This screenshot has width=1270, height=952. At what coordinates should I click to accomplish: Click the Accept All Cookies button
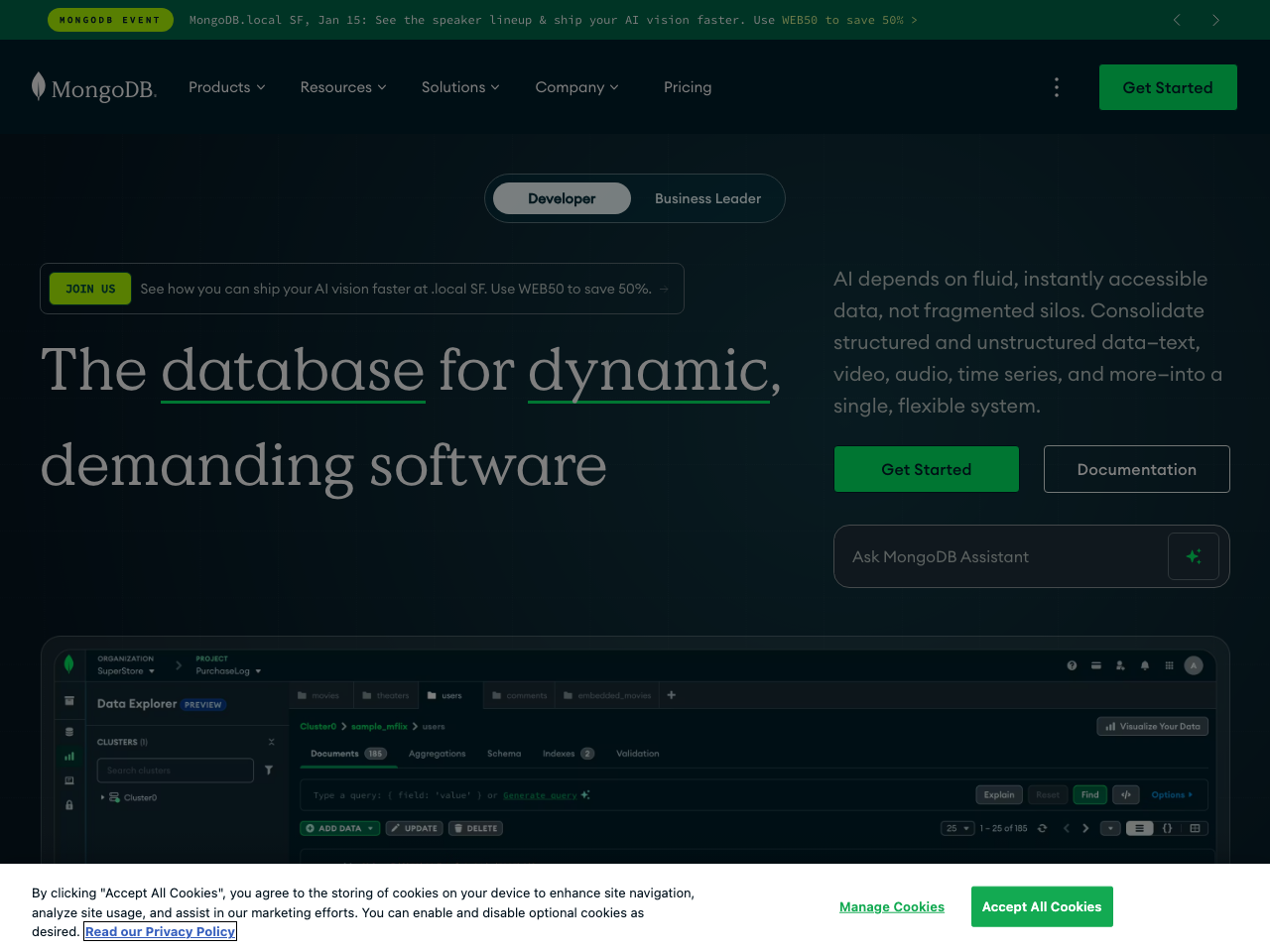(x=1042, y=906)
